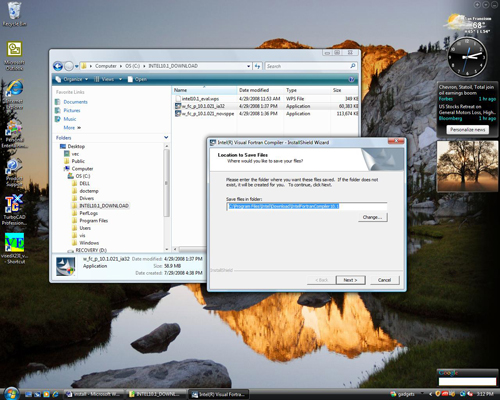Open the Recycle Bin desktop icon
The height and width of the screenshot is (400, 500).
[14, 14]
